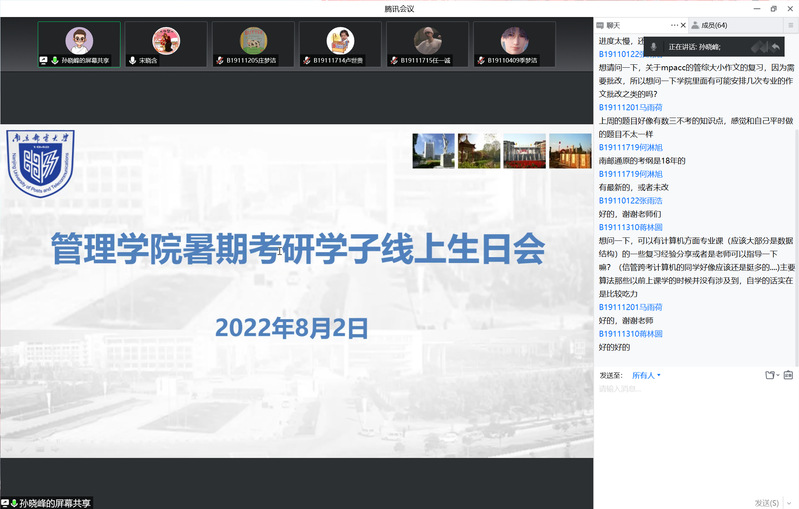Click the send file folder icon
The height and width of the screenshot is (509, 799).
coord(770,375)
